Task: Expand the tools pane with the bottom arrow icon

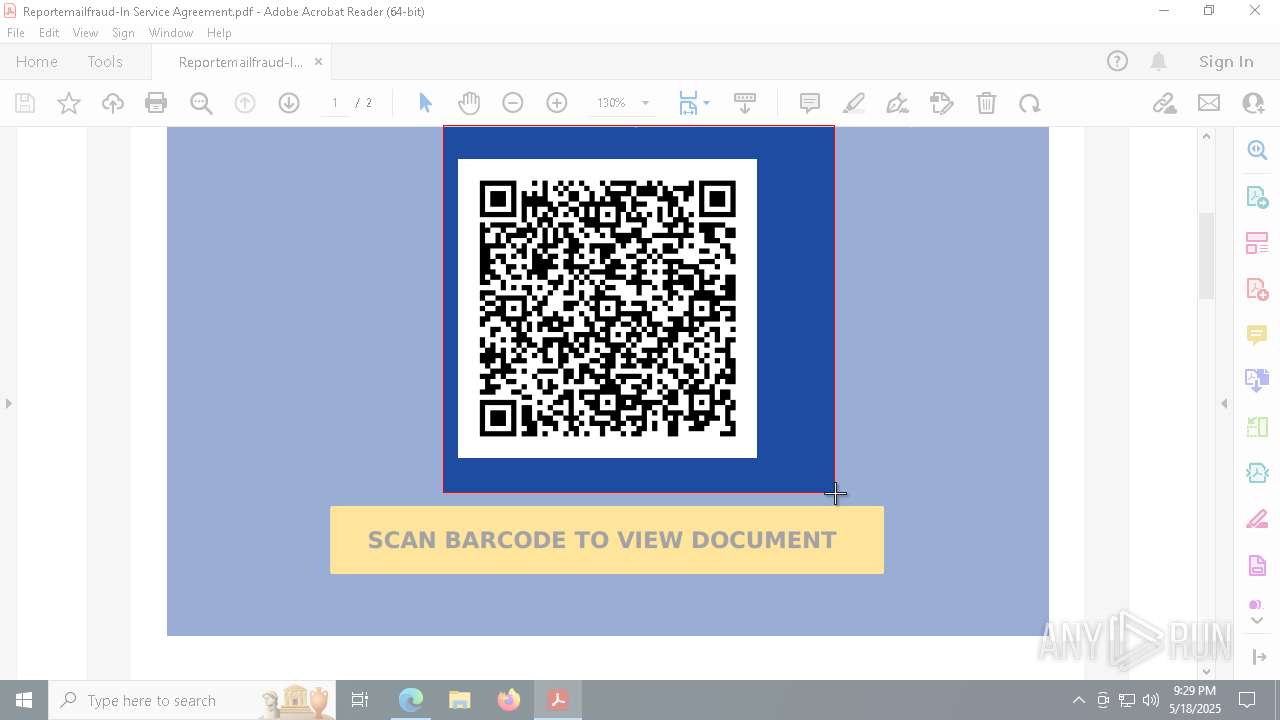Action: [x=1259, y=656]
